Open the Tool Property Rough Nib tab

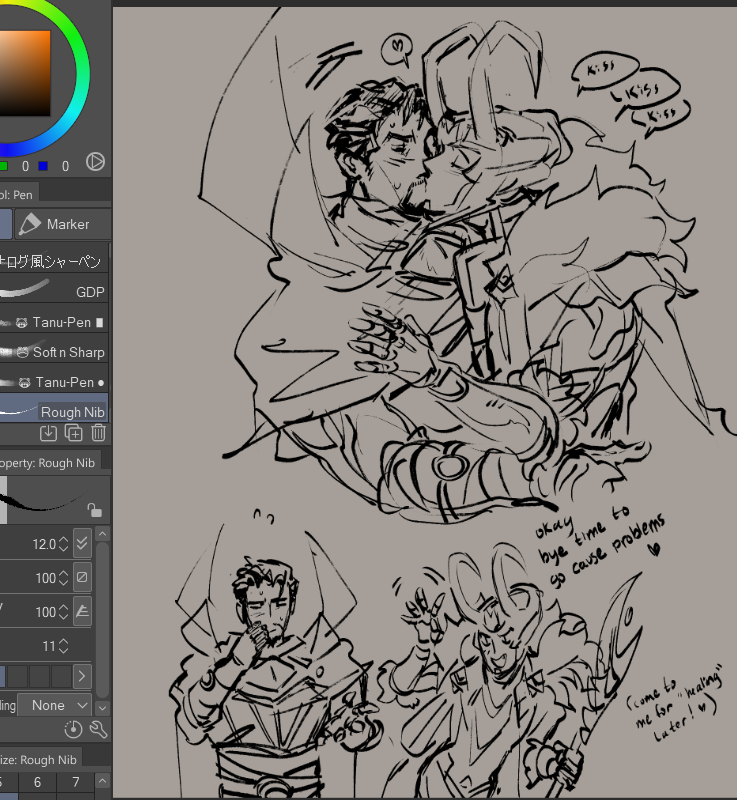pyautogui.click(x=49, y=463)
